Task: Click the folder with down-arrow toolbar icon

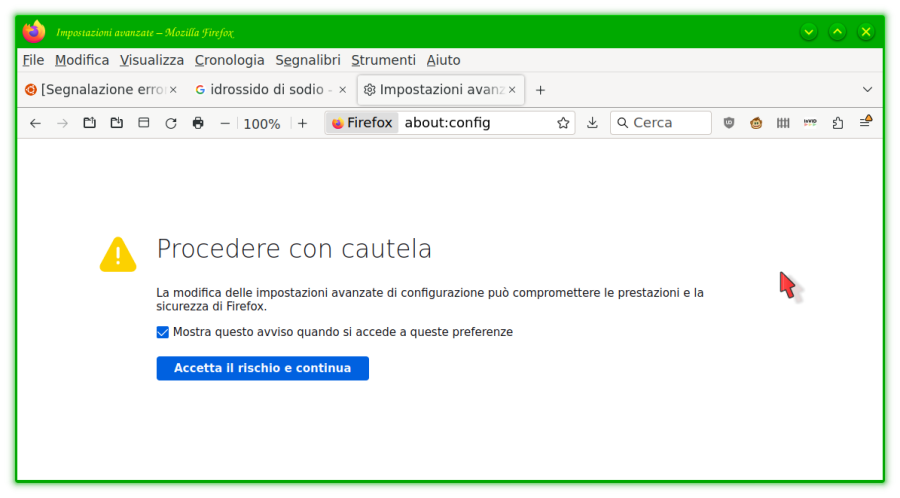Action: point(117,123)
